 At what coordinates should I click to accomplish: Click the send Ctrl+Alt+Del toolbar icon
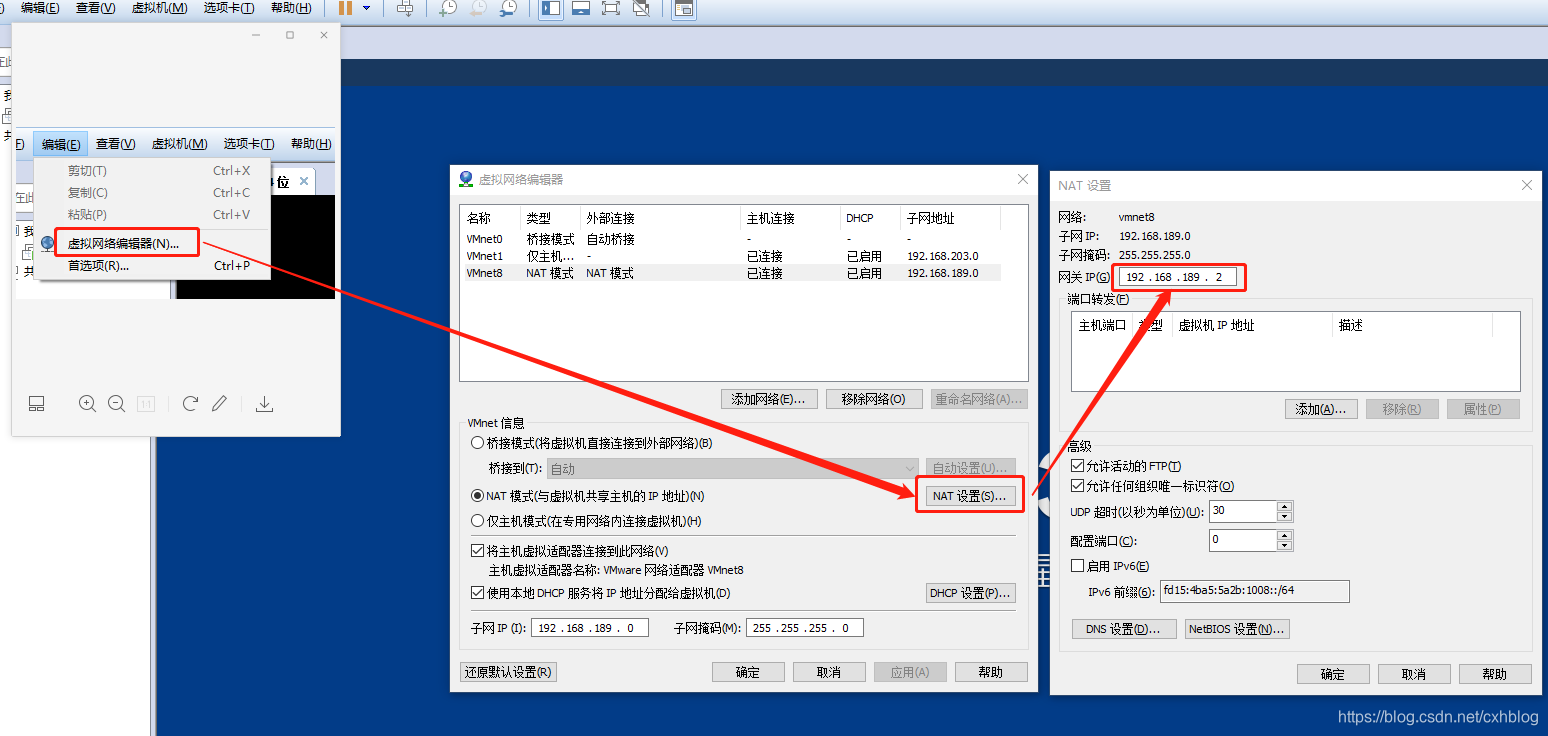point(405,8)
